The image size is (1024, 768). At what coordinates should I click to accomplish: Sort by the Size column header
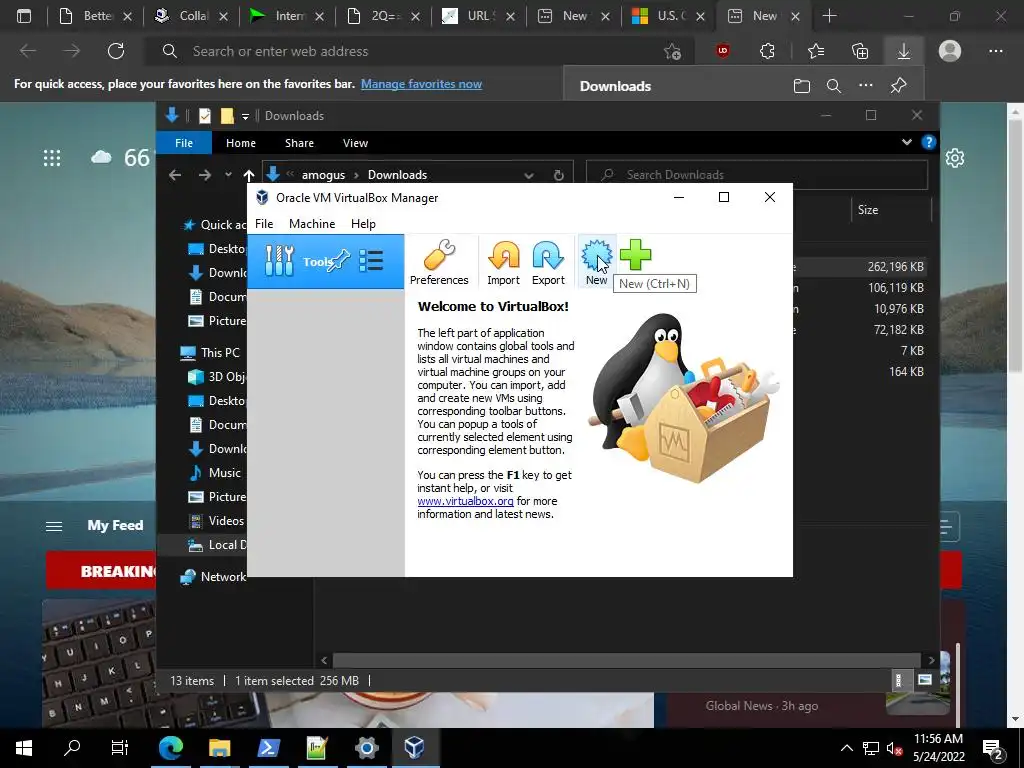pos(868,210)
